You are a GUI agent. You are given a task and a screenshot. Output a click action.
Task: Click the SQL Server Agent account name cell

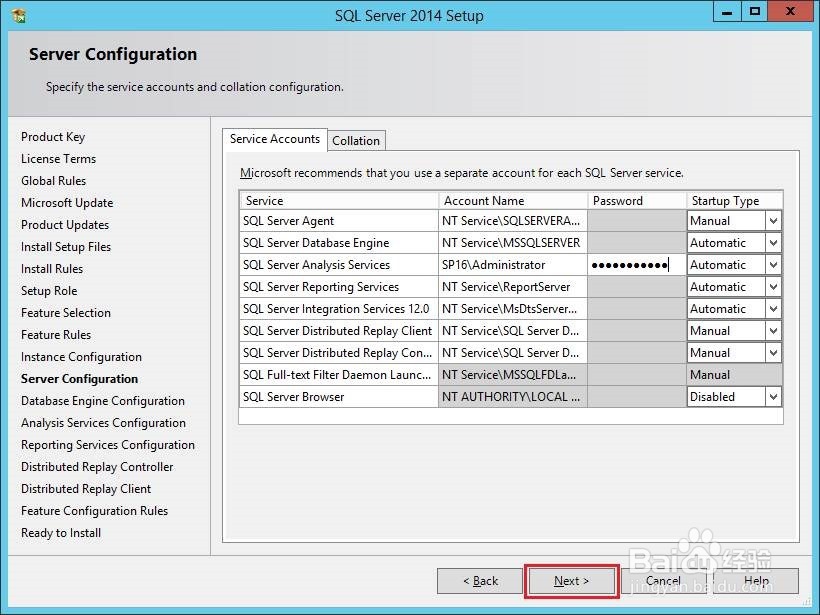pyautogui.click(x=513, y=221)
